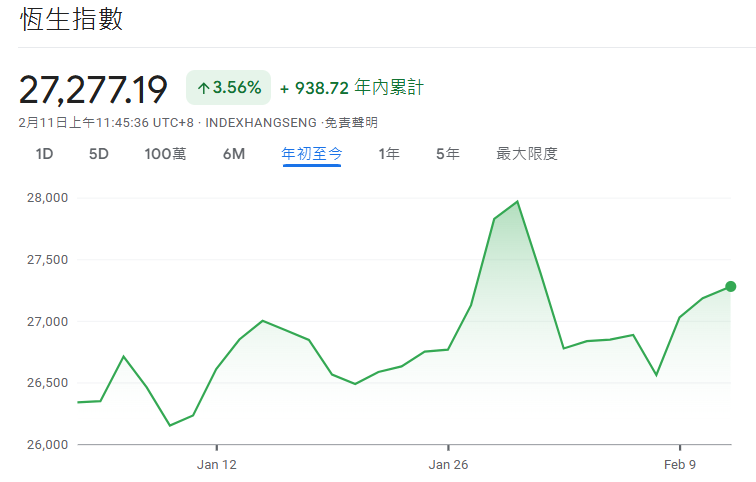The width and height of the screenshot is (756, 482).
Task: Click the 27,500 y-axis label
Action: (x=47, y=260)
